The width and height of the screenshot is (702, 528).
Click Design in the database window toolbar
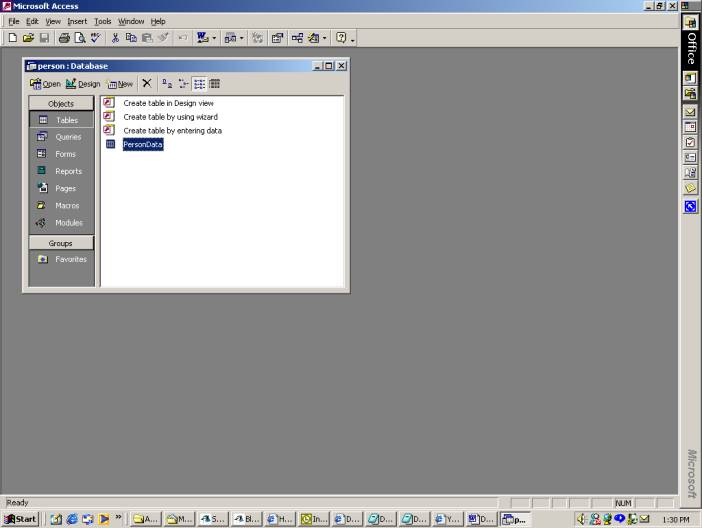[x=83, y=84]
